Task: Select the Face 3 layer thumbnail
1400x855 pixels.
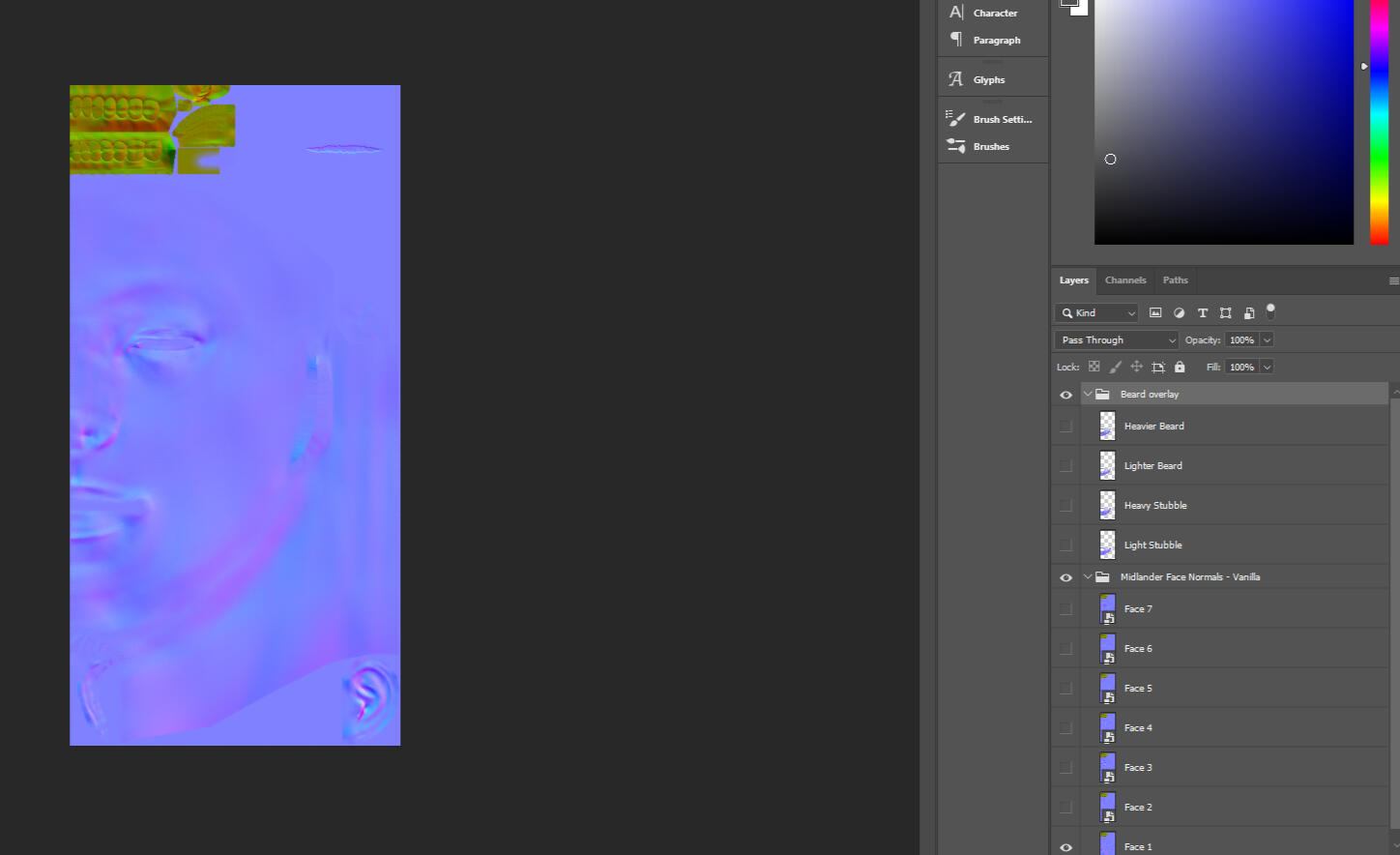Action: coord(1107,767)
